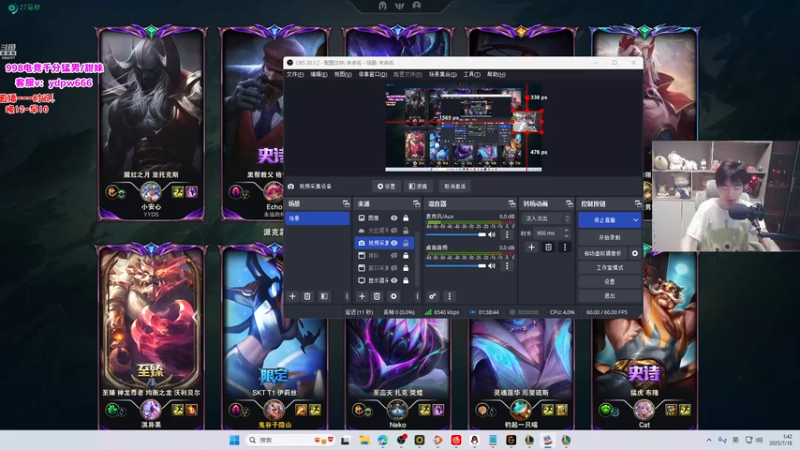Screen dimensions: 800x450
Task: Add a new scene with plus icon
Action: point(292,296)
